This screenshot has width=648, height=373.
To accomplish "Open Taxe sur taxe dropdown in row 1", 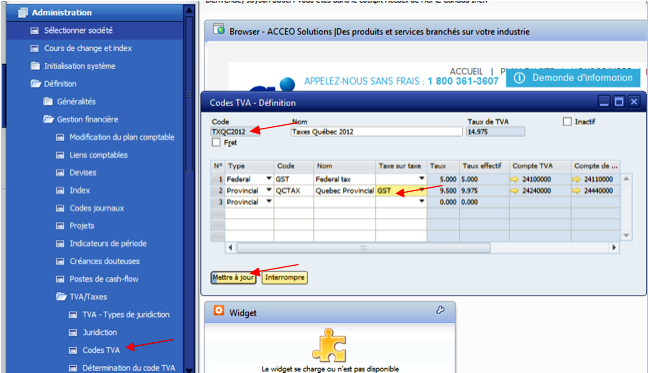I will (x=422, y=179).
